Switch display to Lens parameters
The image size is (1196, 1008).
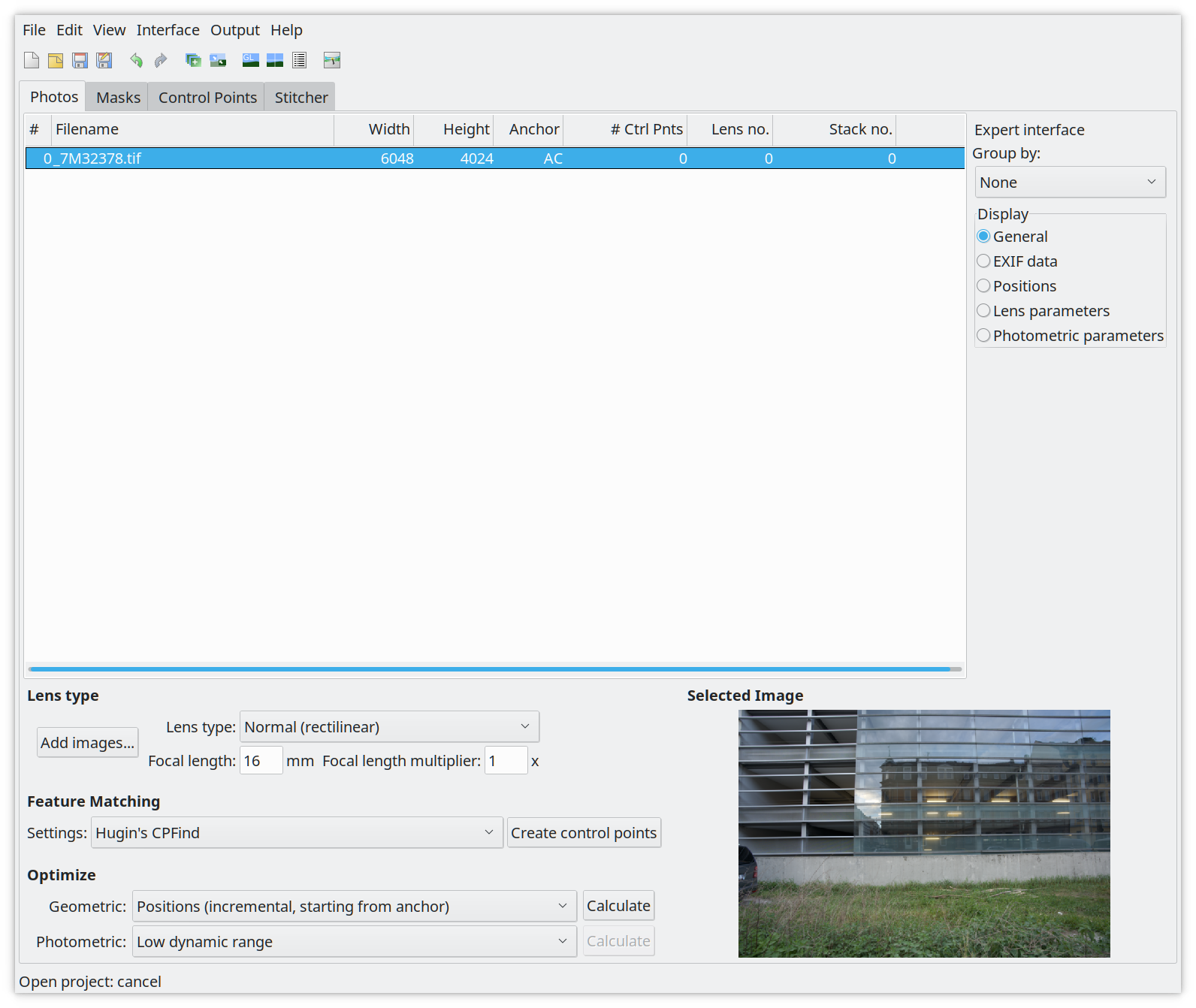(x=1043, y=311)
